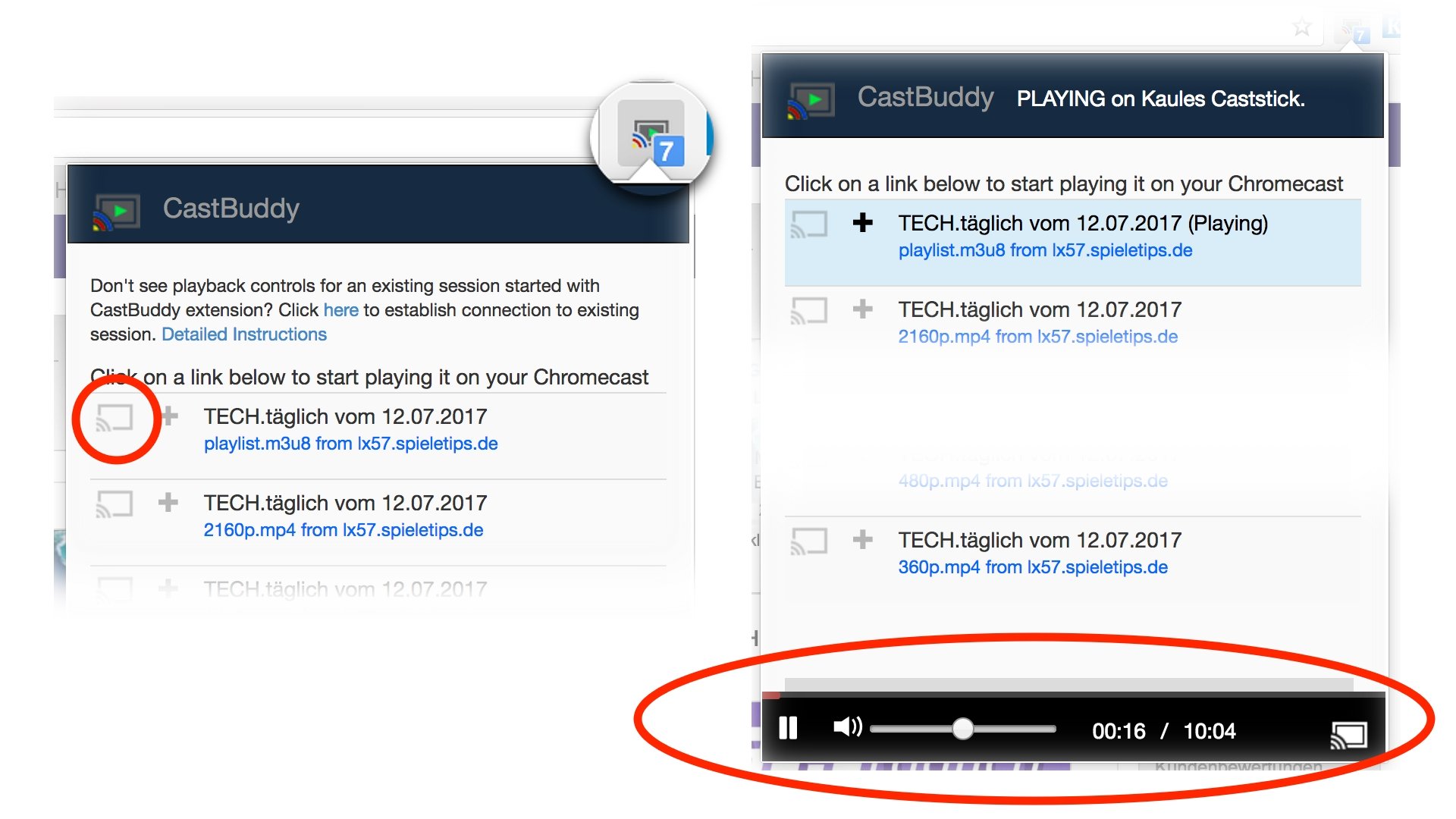The image size is (1456, 819).
Task: Click 'PLAYING on Kaules Caststick.' status text
Action: coord(1160,99)
